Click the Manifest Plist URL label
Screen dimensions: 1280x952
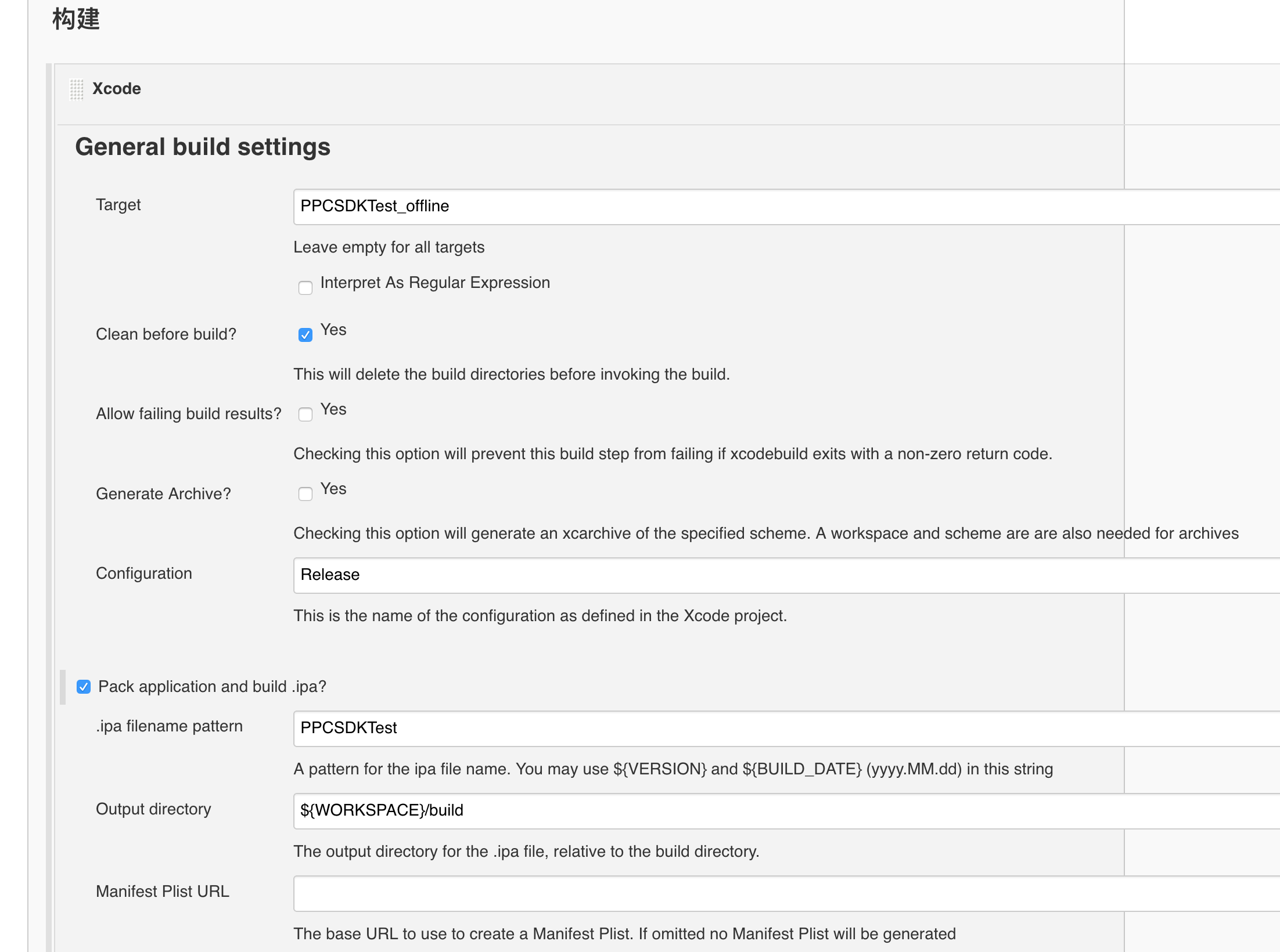[162, 892]
